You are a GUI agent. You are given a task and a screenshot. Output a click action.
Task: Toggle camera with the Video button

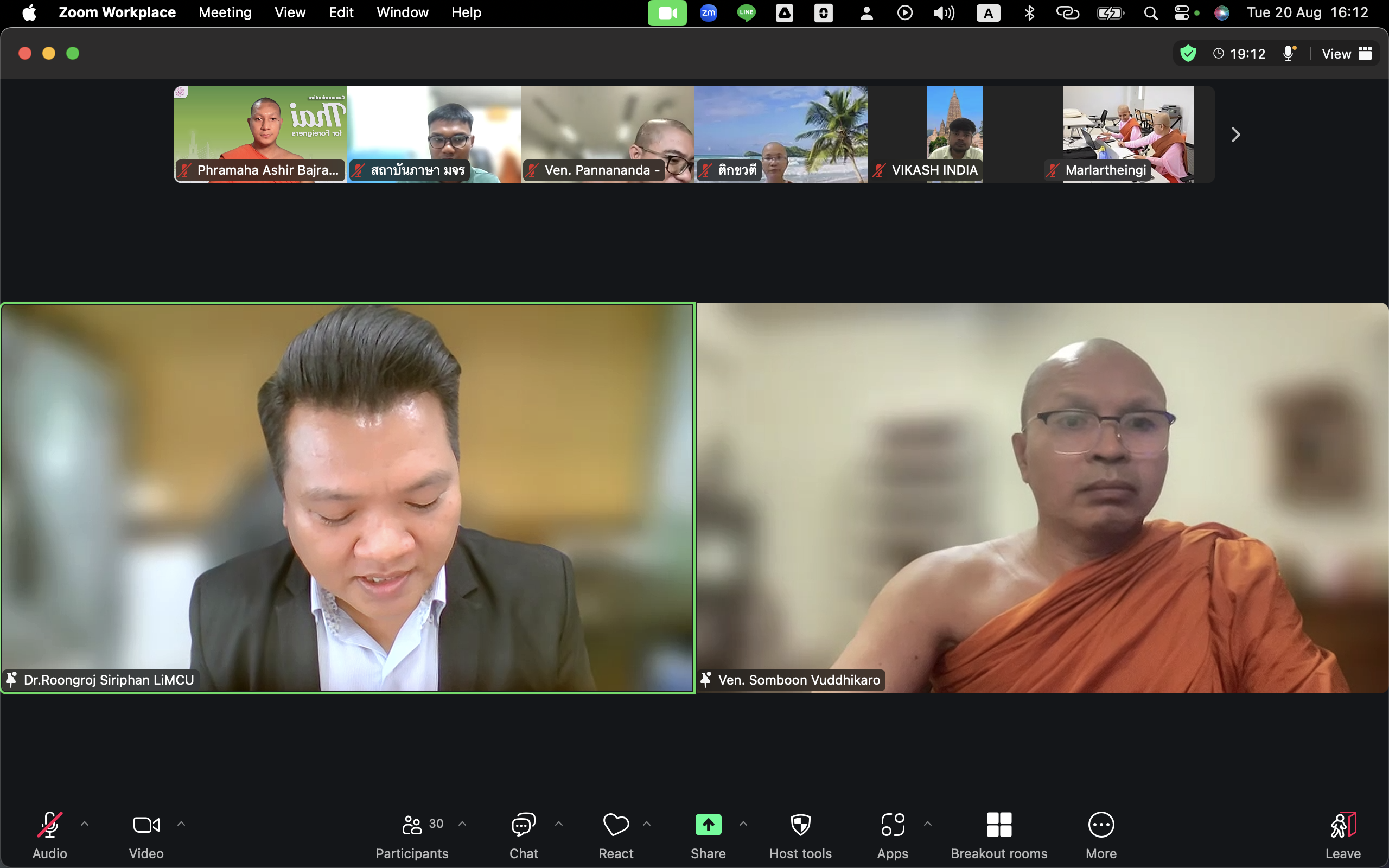click(x=146, y=835)
